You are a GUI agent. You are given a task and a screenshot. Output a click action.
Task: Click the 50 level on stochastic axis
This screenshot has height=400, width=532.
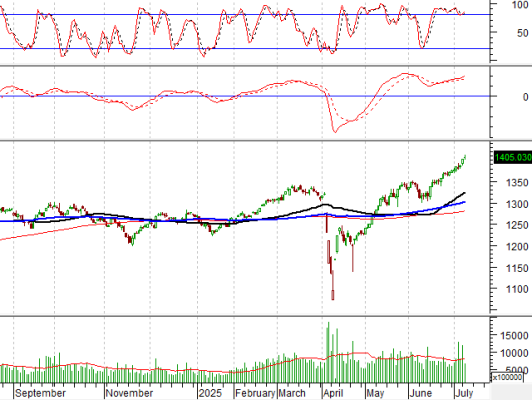coord(523,33)
